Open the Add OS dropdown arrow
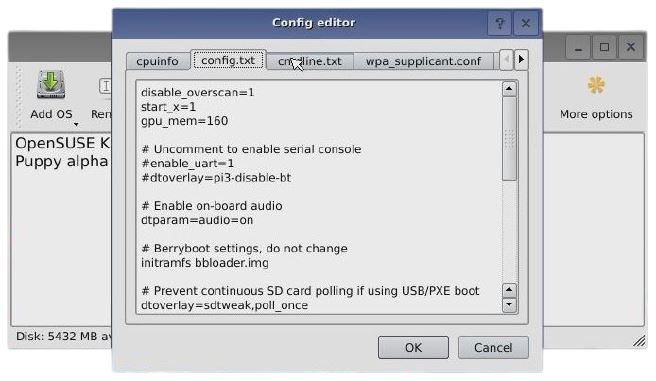The height and width of the screenshot is (381, 656). (x=76, y=124)
